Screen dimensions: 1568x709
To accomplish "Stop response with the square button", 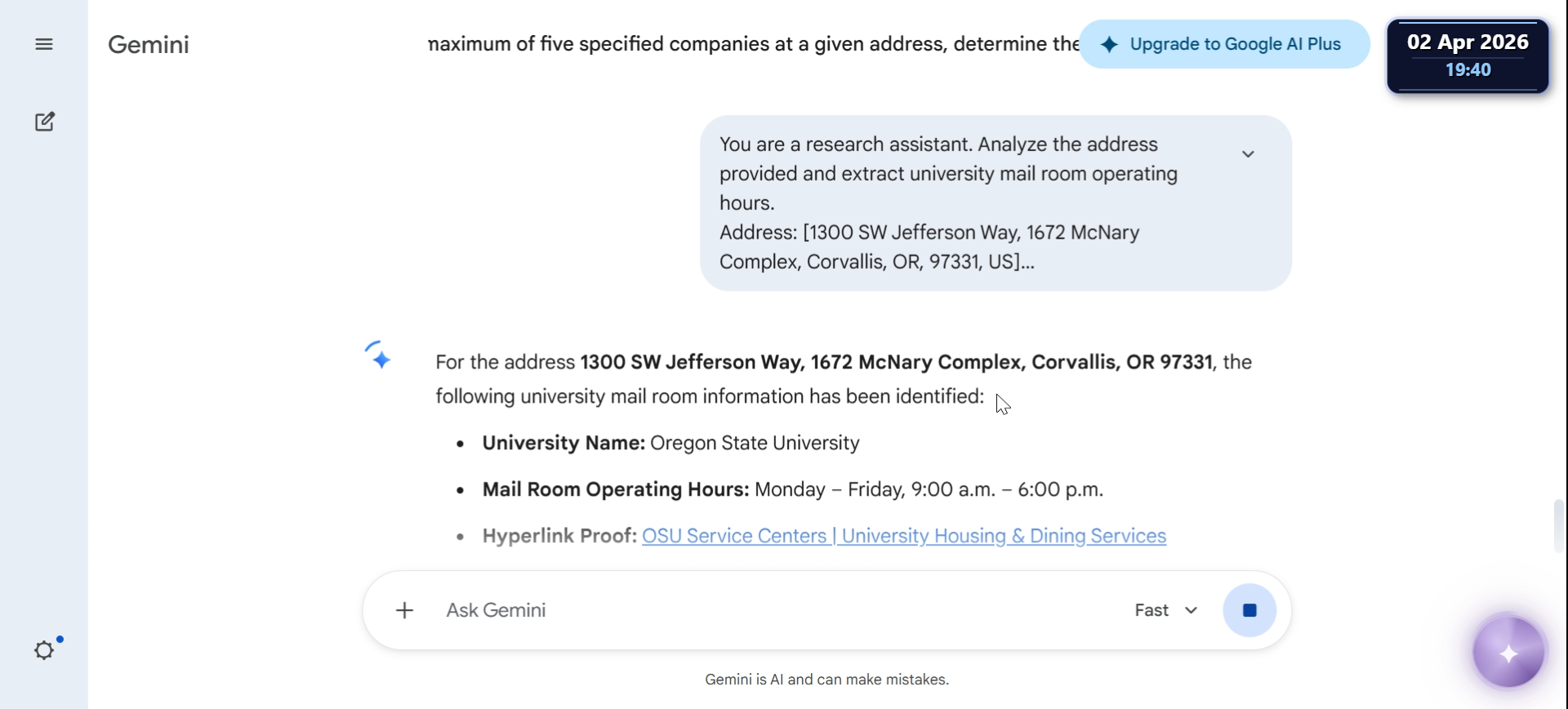I will [1249, 610].
